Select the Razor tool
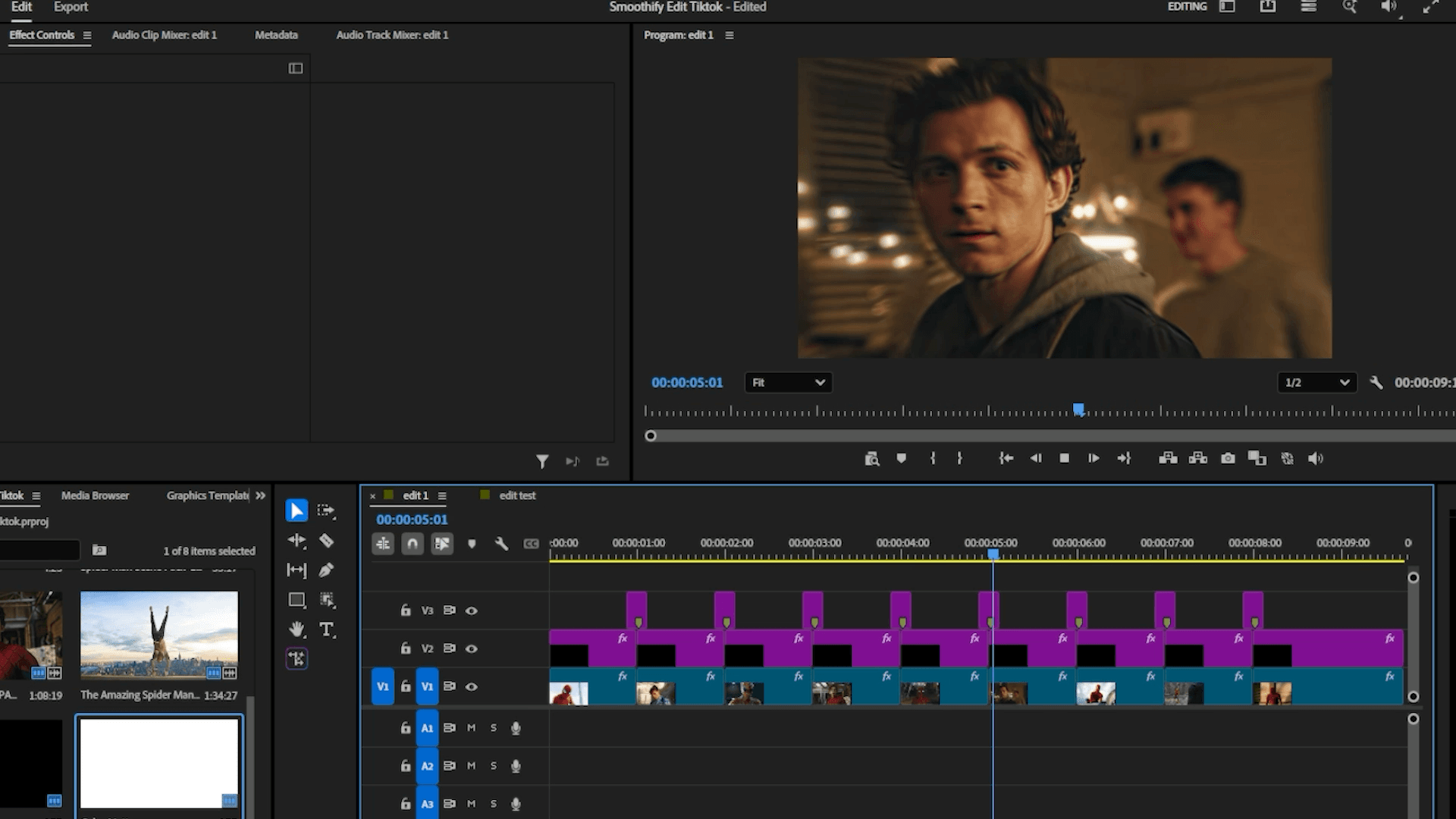 pyautogui.click(x=326, y=541)
